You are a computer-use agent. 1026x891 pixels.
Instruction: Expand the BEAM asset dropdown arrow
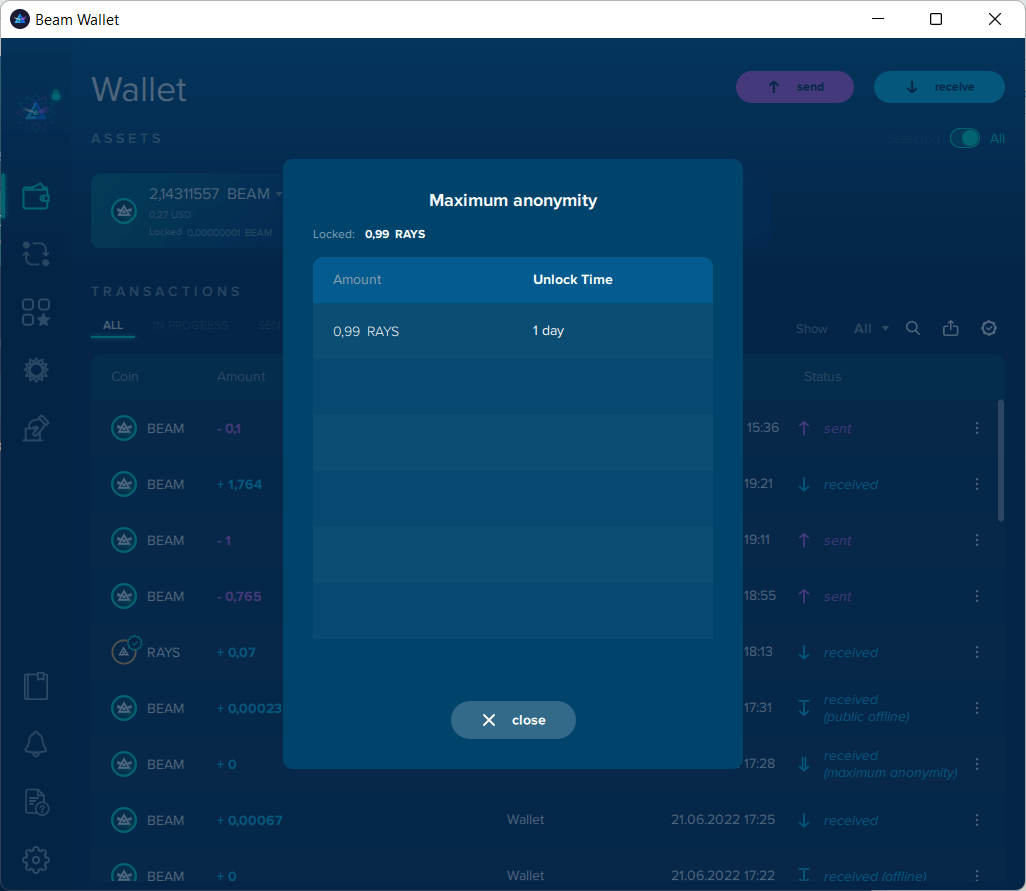[x=279, y=194]
